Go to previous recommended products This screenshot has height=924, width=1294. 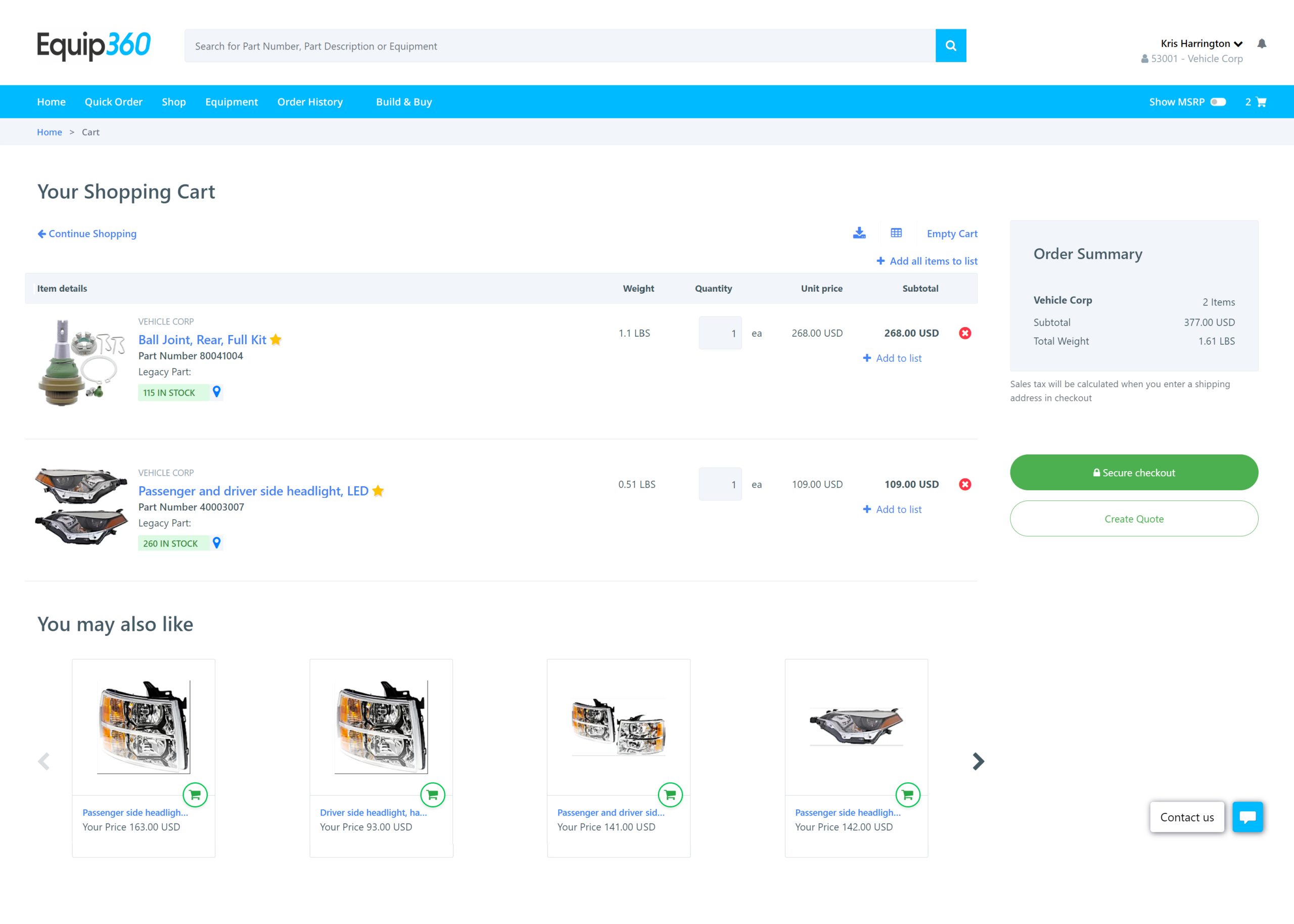click(x=44, y=761)
